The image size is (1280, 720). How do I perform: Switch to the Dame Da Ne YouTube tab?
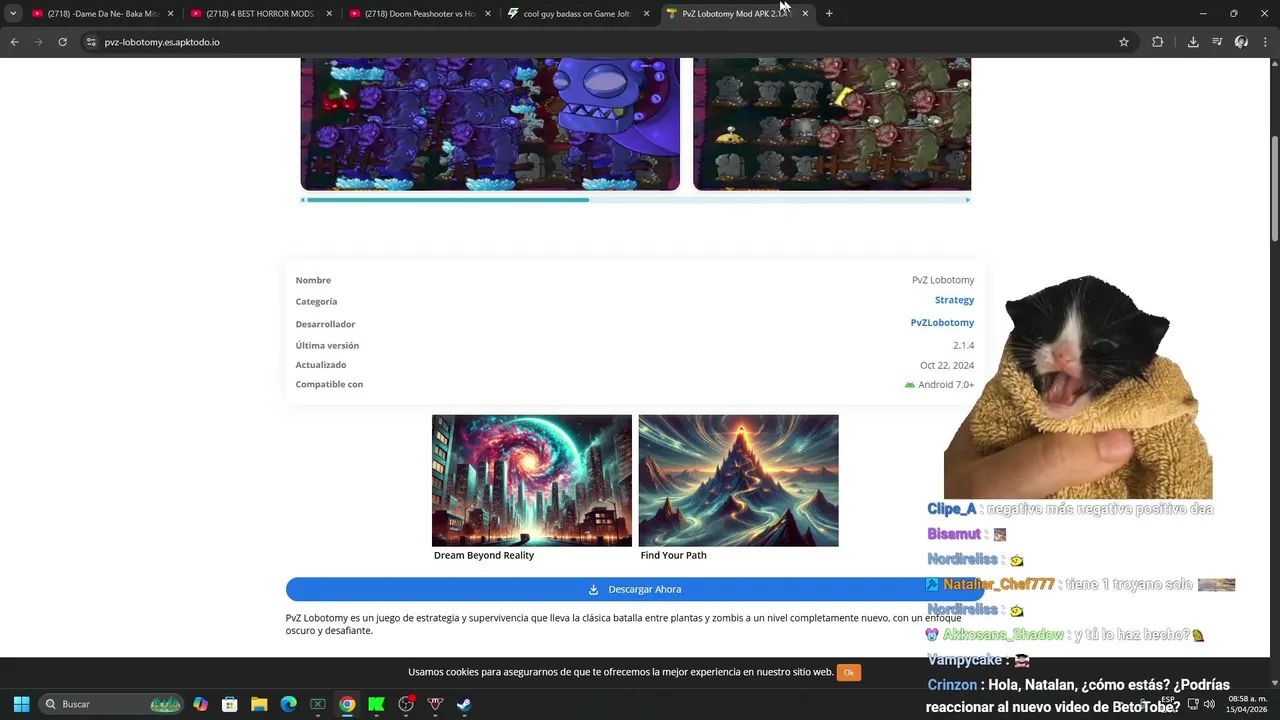103,14
